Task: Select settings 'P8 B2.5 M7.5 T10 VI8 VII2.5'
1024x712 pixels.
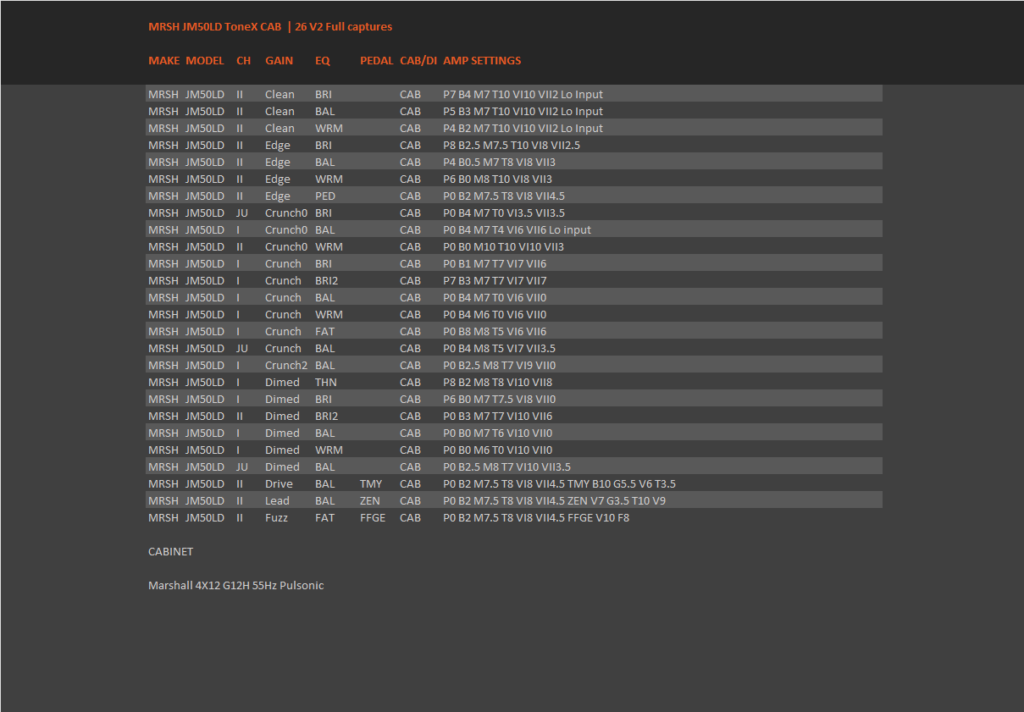Action: click(511, 146)
